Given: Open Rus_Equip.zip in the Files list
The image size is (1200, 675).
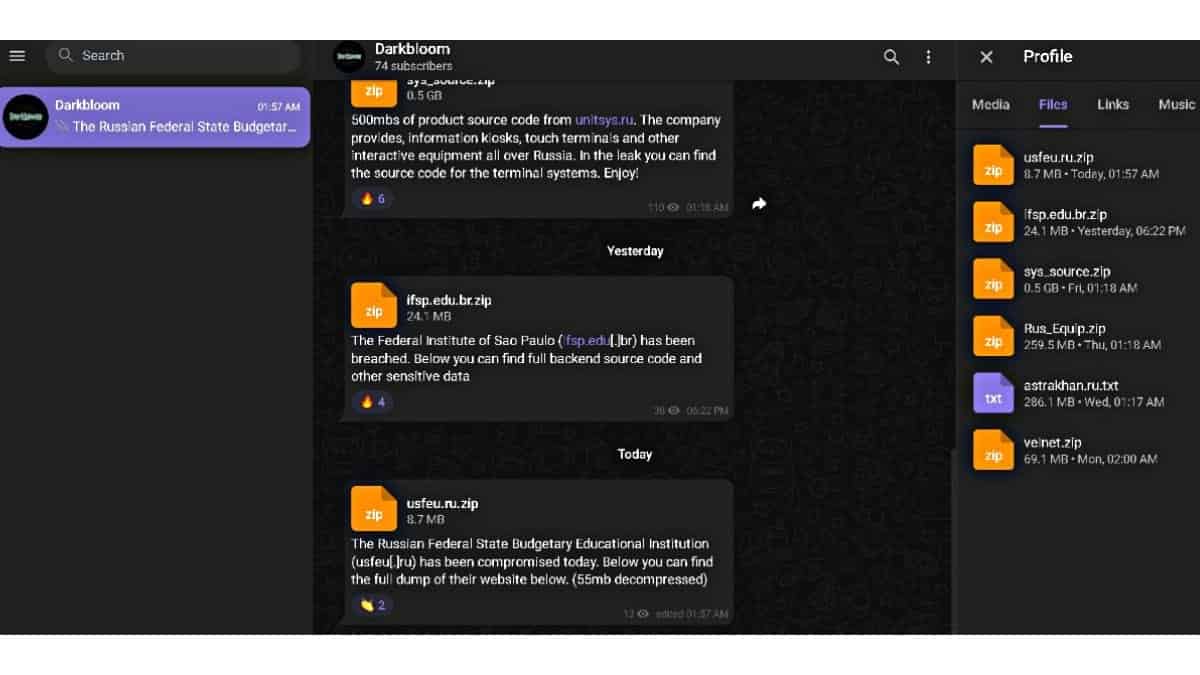Looking at the screenshot, I should click(993, 336).
